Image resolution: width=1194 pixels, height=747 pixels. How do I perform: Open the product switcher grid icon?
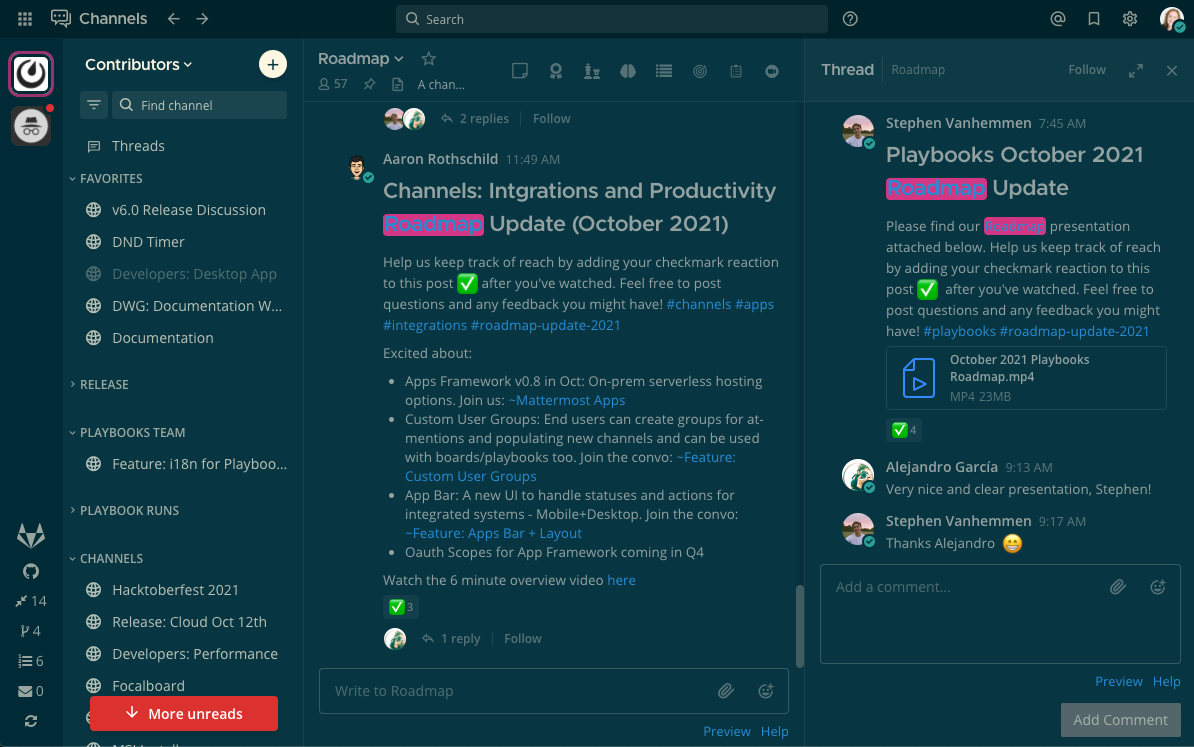[x=24, y=18]
